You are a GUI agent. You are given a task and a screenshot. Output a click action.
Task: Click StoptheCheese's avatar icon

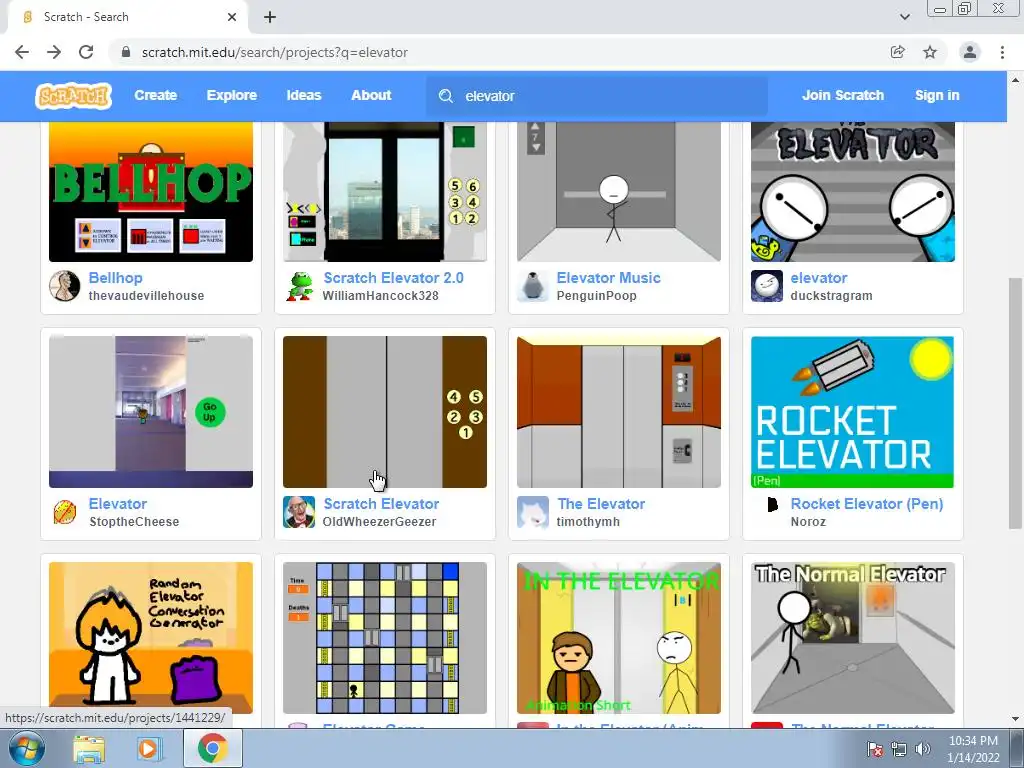pyautogui.click(x=65, y=512)
